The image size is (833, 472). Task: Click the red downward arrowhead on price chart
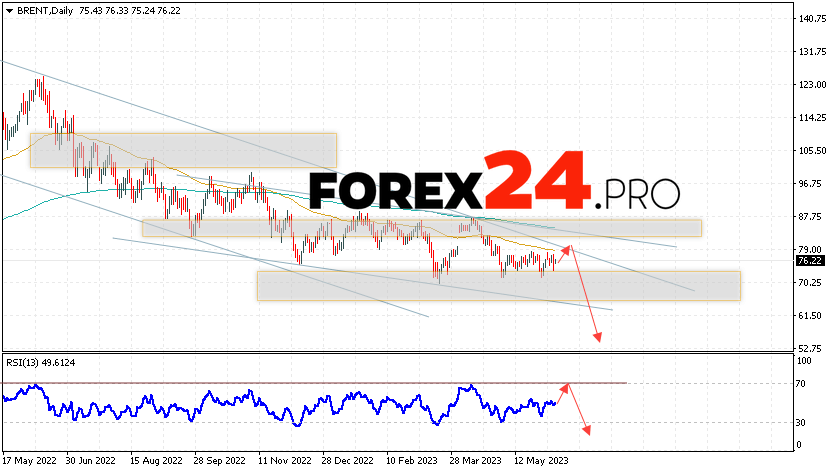[x=598, y=339]
